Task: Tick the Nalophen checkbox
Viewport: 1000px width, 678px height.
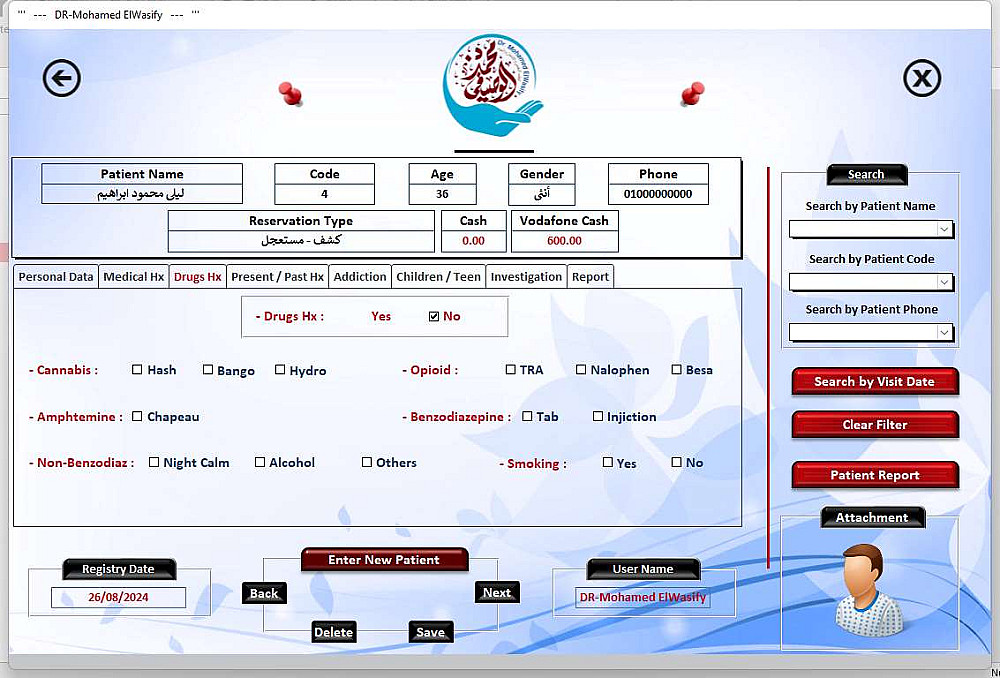Action: (581, 369)
